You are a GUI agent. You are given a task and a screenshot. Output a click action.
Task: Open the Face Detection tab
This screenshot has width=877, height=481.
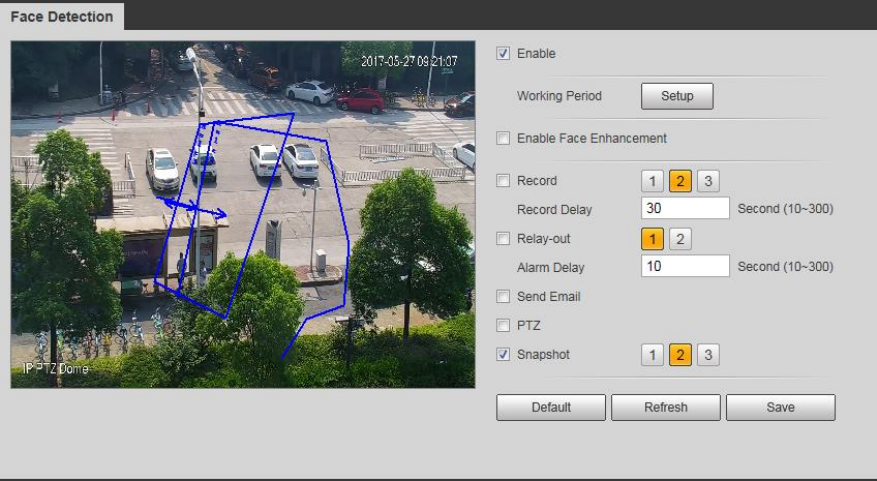[x=62, y=16]
